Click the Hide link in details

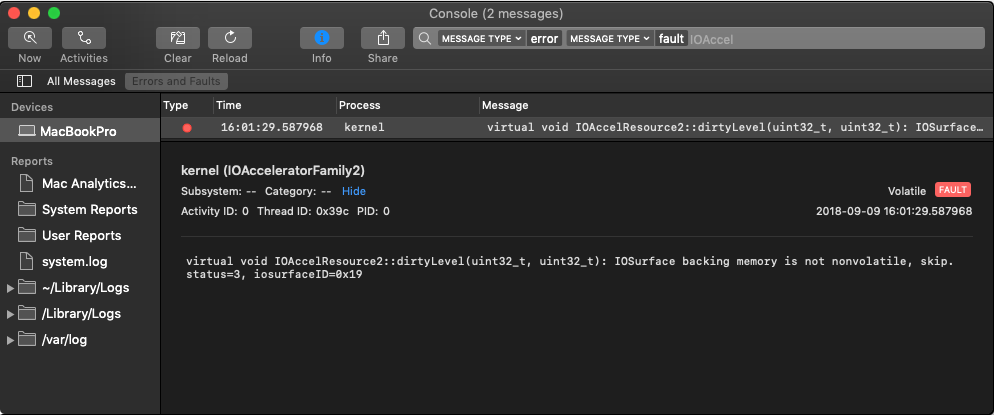[354, 191]
